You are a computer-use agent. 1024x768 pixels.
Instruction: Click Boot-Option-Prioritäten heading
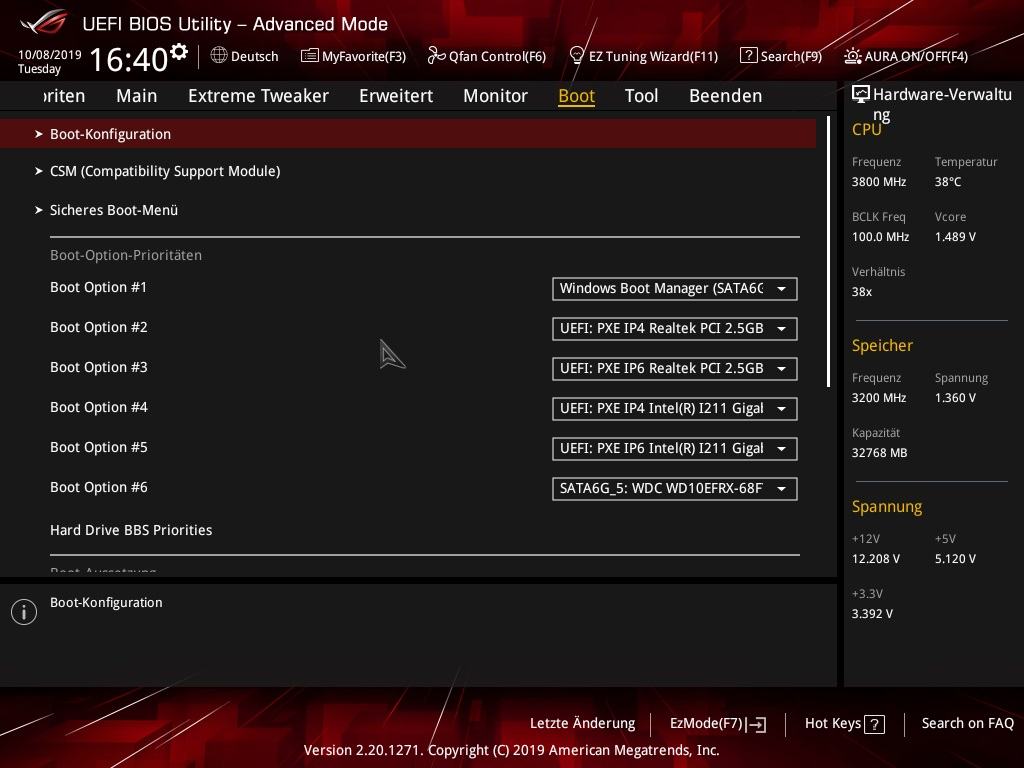click(126, 255)
